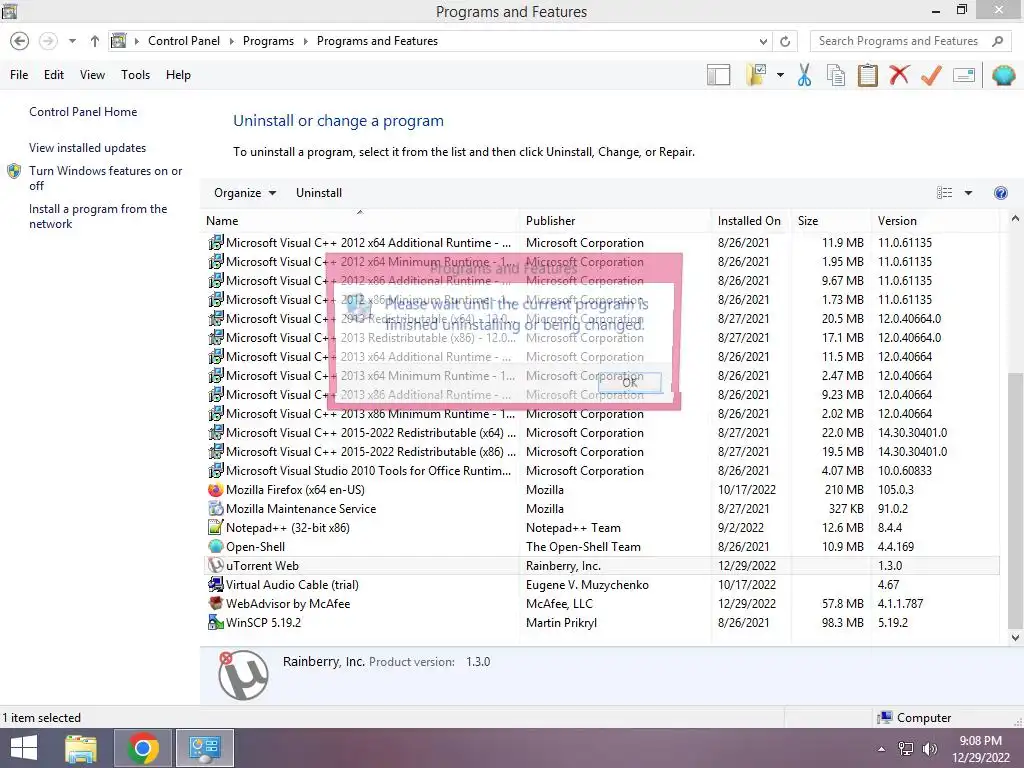Screen dimensions: 1024x768
Task: Select Mozilla Maintenance Service entry
Action: coord(600,509)
